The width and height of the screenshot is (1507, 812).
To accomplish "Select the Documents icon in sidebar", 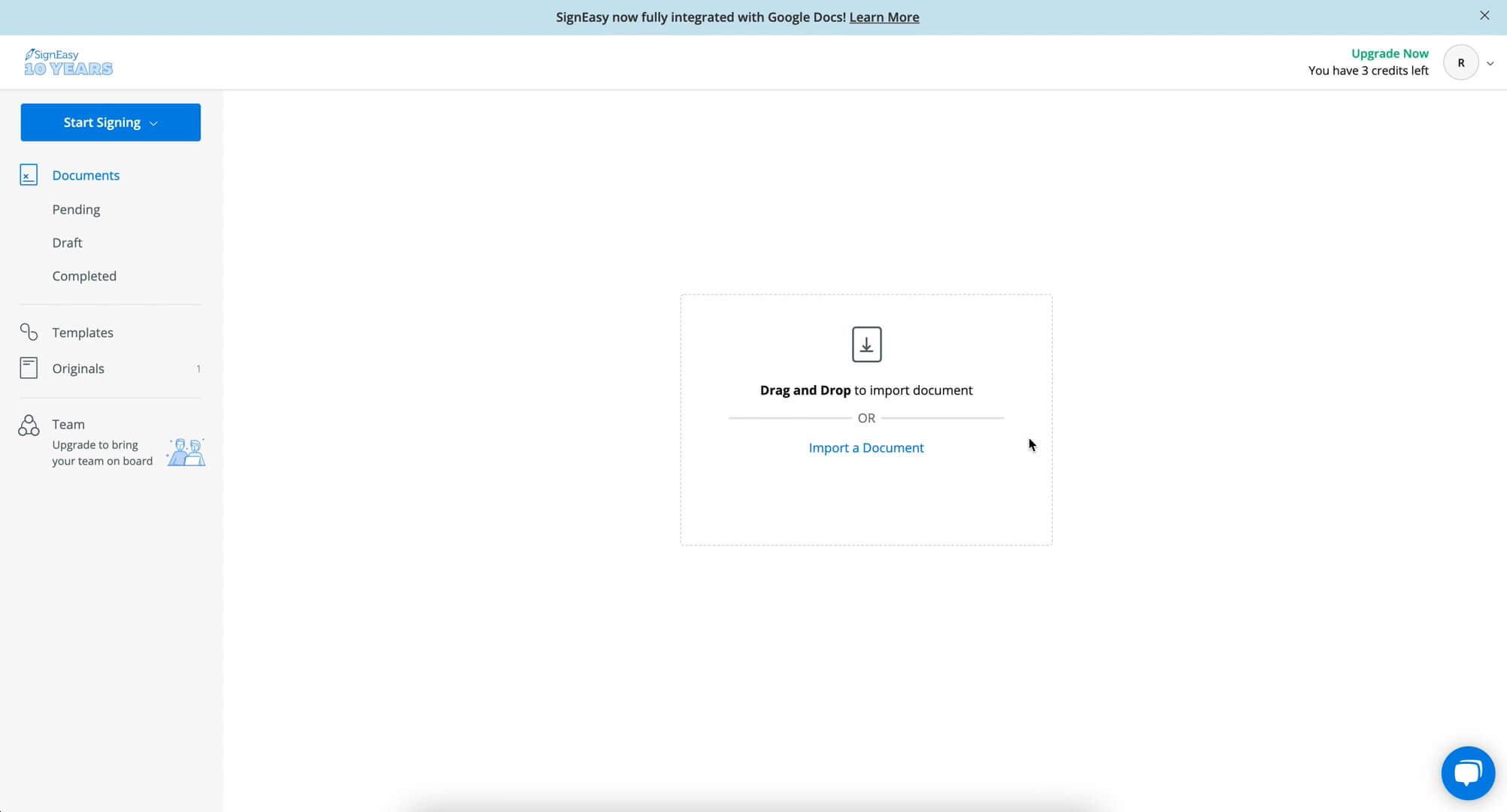I will point(28,174).
